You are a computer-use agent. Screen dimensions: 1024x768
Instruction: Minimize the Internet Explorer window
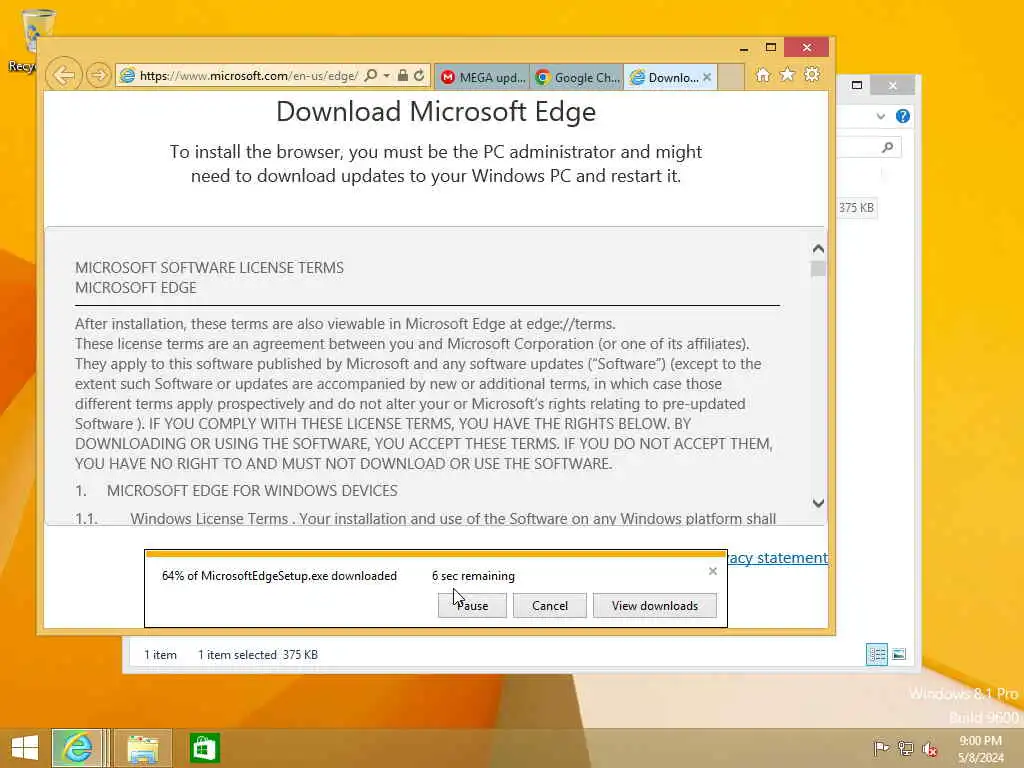coord(744,48)
